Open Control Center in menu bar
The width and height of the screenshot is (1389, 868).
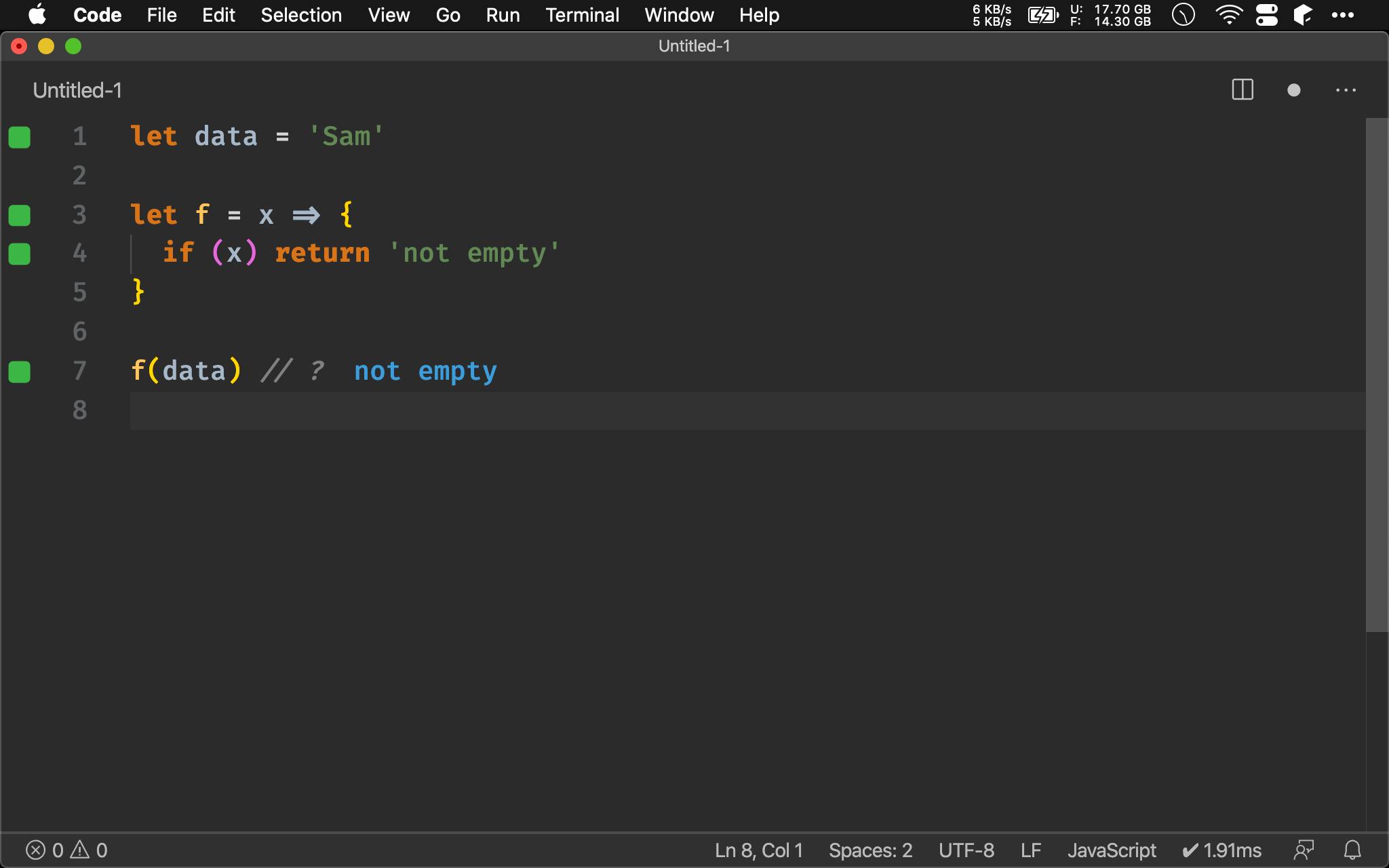(1266, 15)
